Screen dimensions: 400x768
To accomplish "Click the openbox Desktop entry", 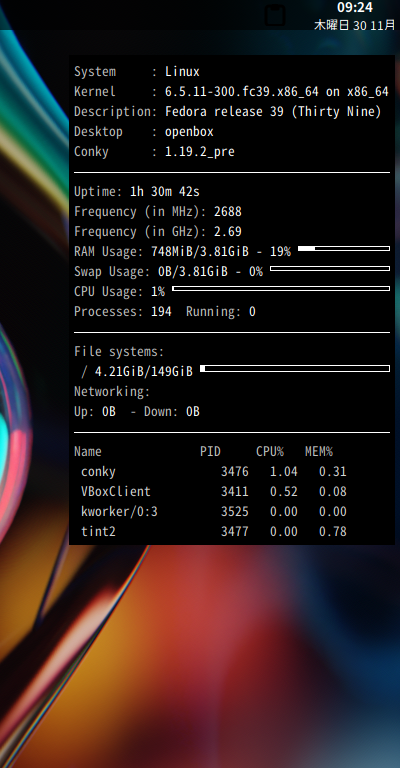I will click(189, 132).
